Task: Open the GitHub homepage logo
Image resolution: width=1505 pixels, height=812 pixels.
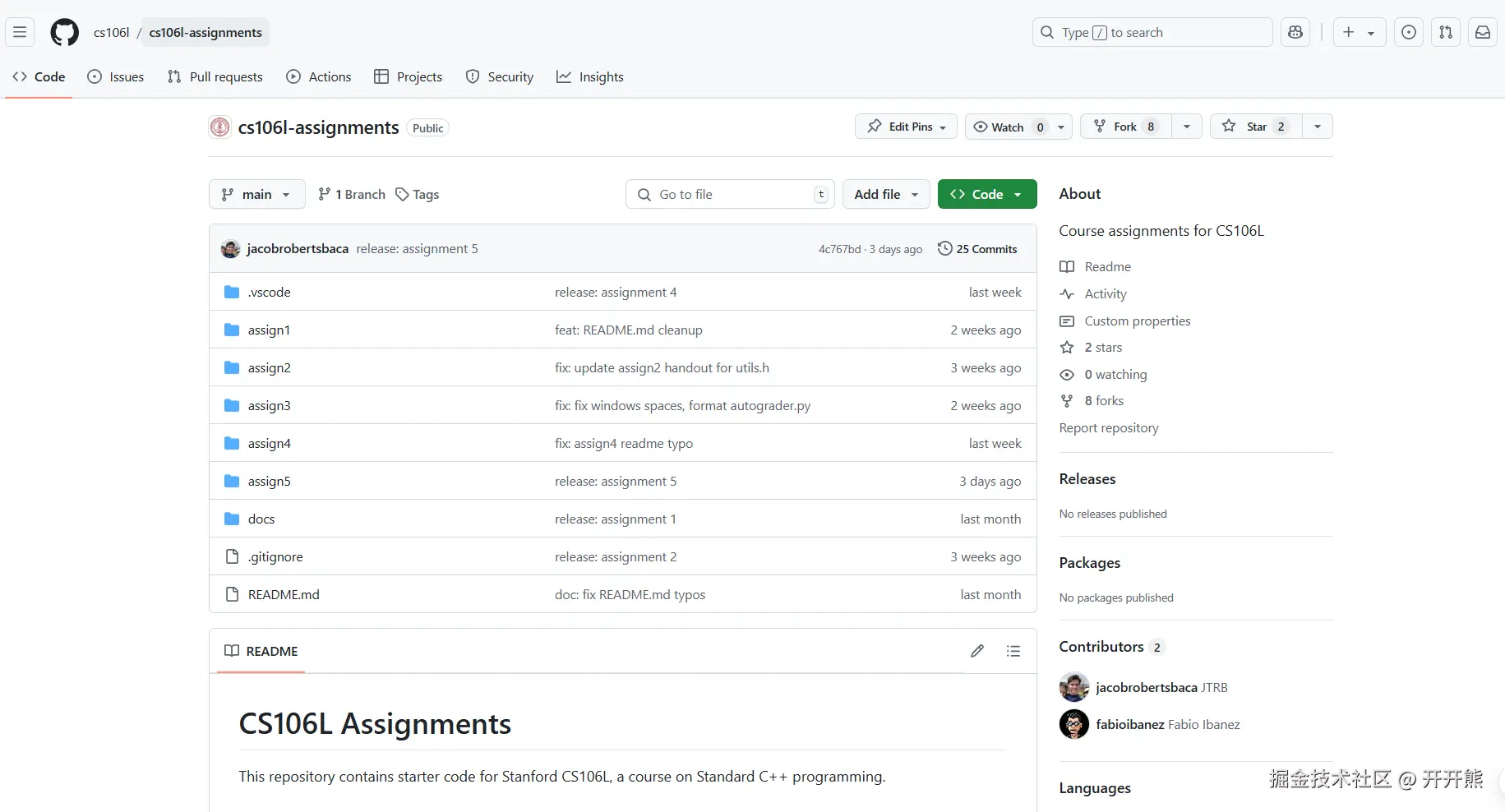Action: tap(65, 33)
